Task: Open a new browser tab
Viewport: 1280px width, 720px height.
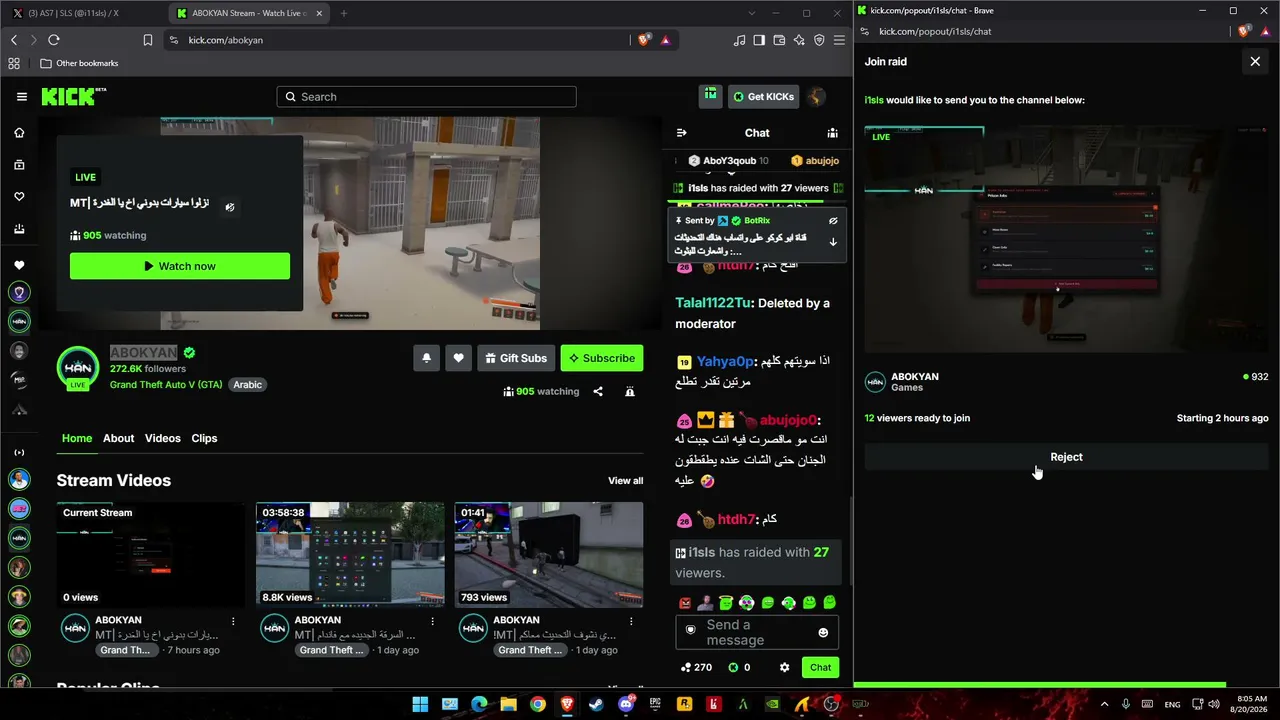Action: 343,13
